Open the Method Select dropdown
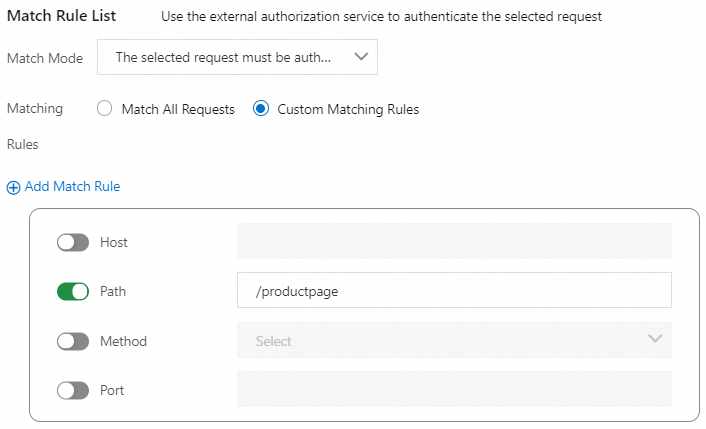Screen dimensions: 706x429 tap(453, 340)
